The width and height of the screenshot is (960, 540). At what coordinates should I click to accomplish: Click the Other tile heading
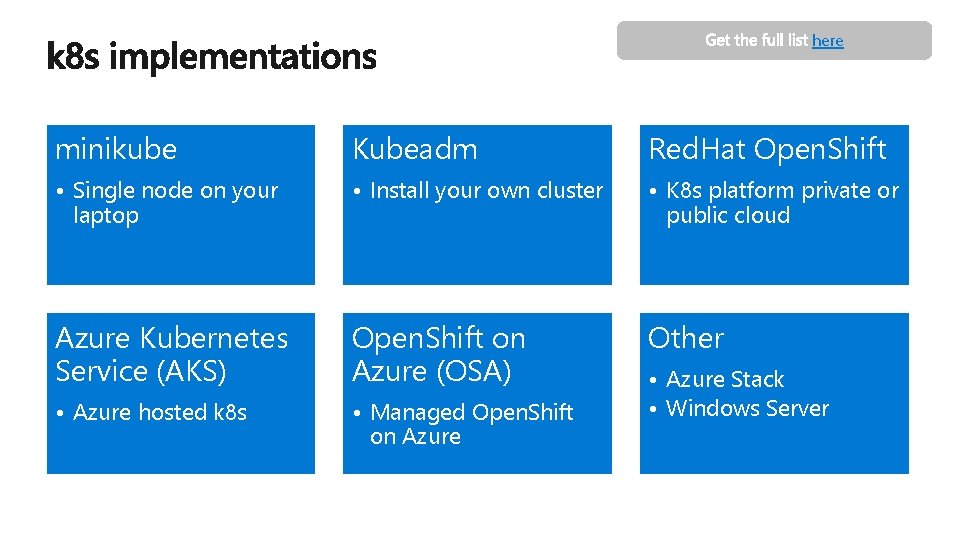pyautogui.click(x=686, y=338)
